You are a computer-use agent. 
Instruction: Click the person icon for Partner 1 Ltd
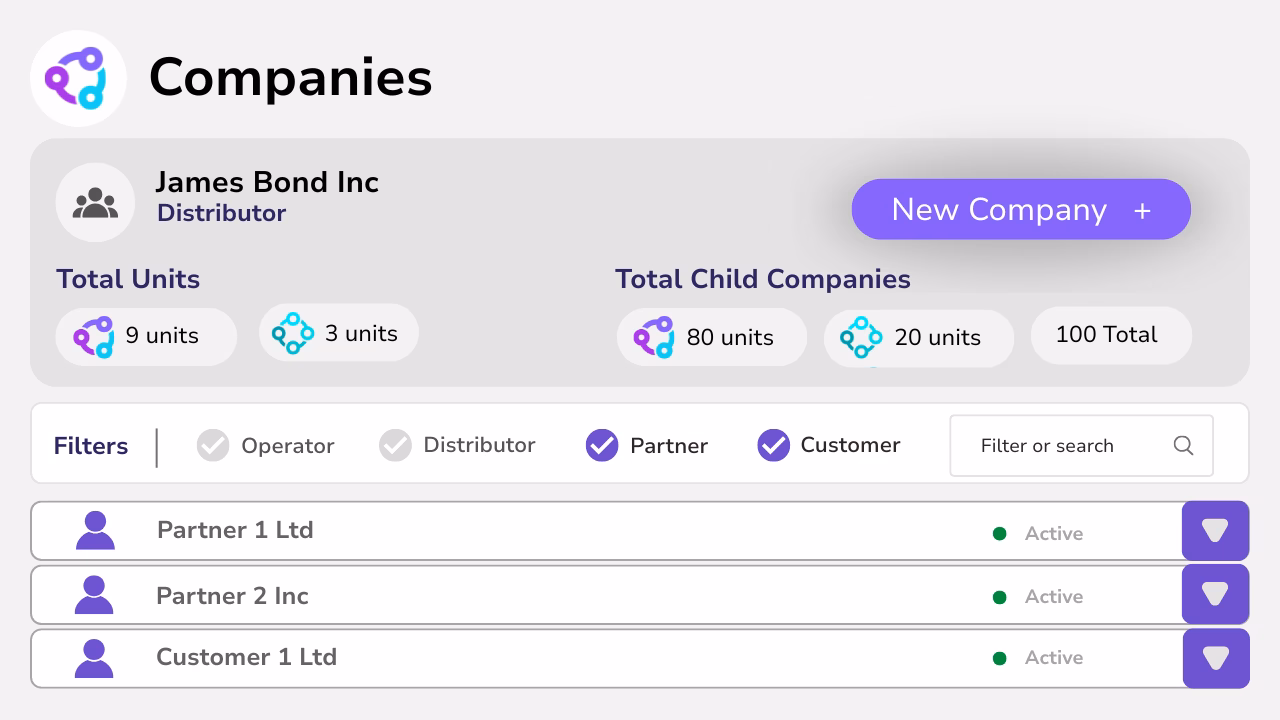tap(95, 530)
